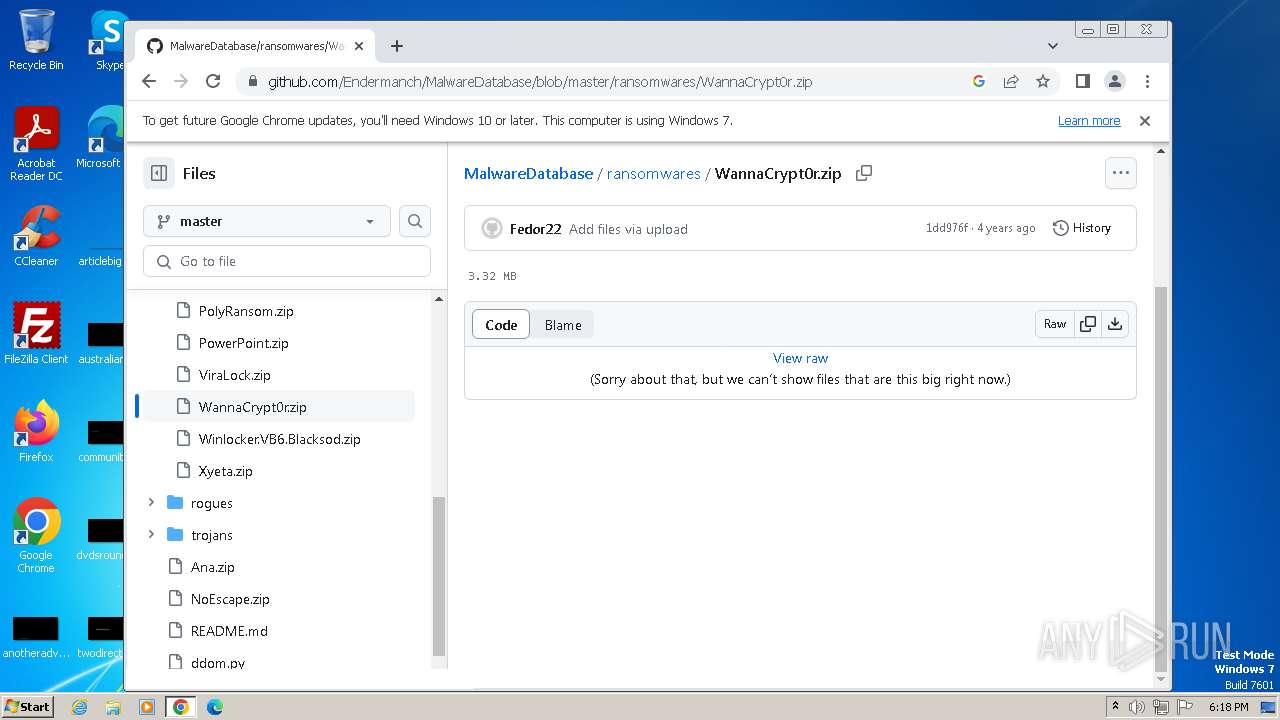The image size is (1280, 720).
Task: Go back with browser back arrow
Action: coord(149,81)
